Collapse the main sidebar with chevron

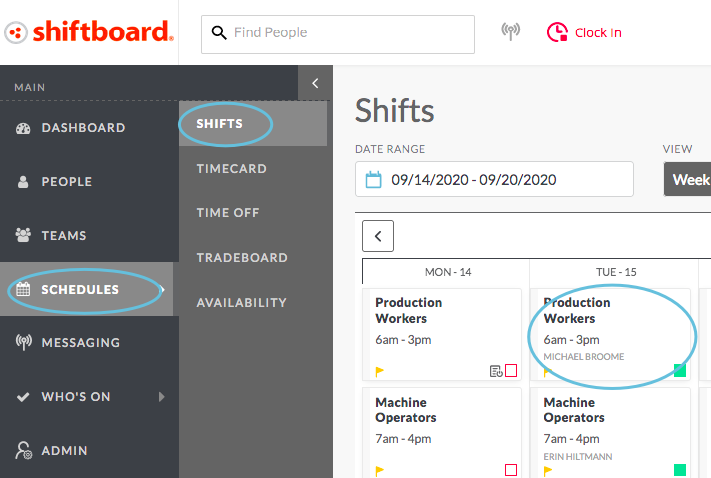315,83
